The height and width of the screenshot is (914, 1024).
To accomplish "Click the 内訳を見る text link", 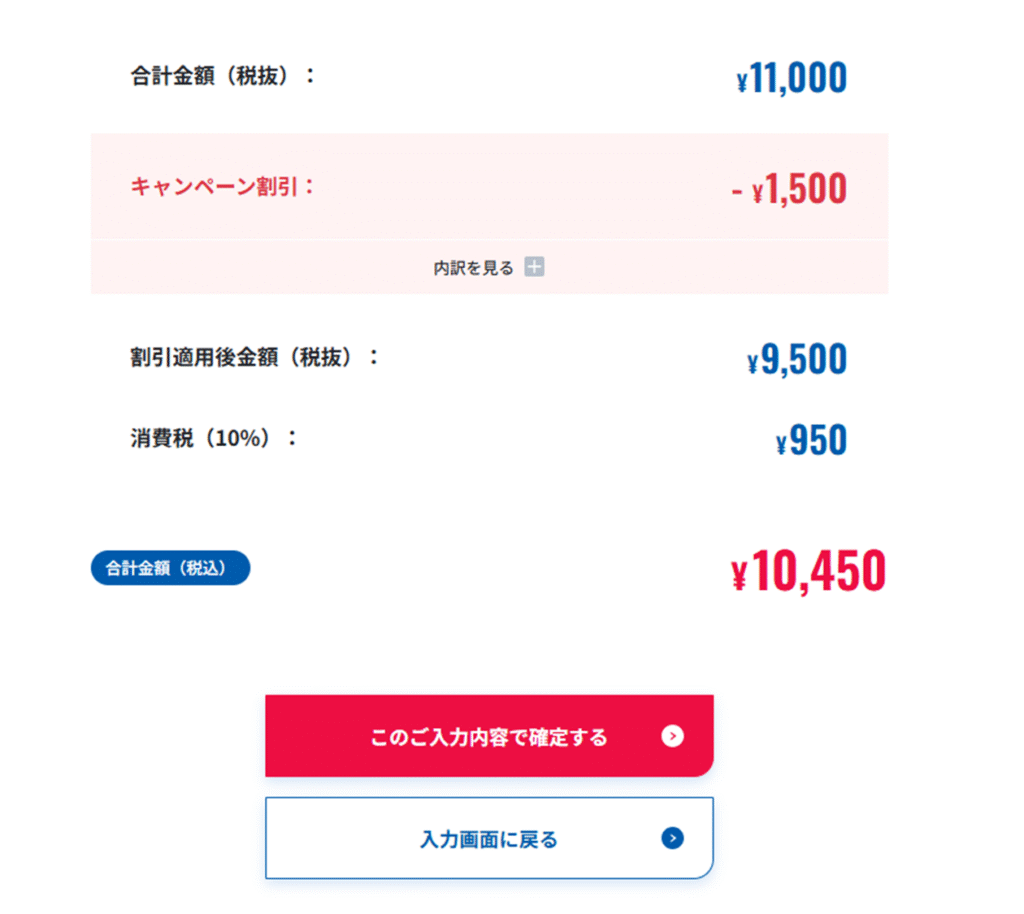I will (x=473, y=268).
